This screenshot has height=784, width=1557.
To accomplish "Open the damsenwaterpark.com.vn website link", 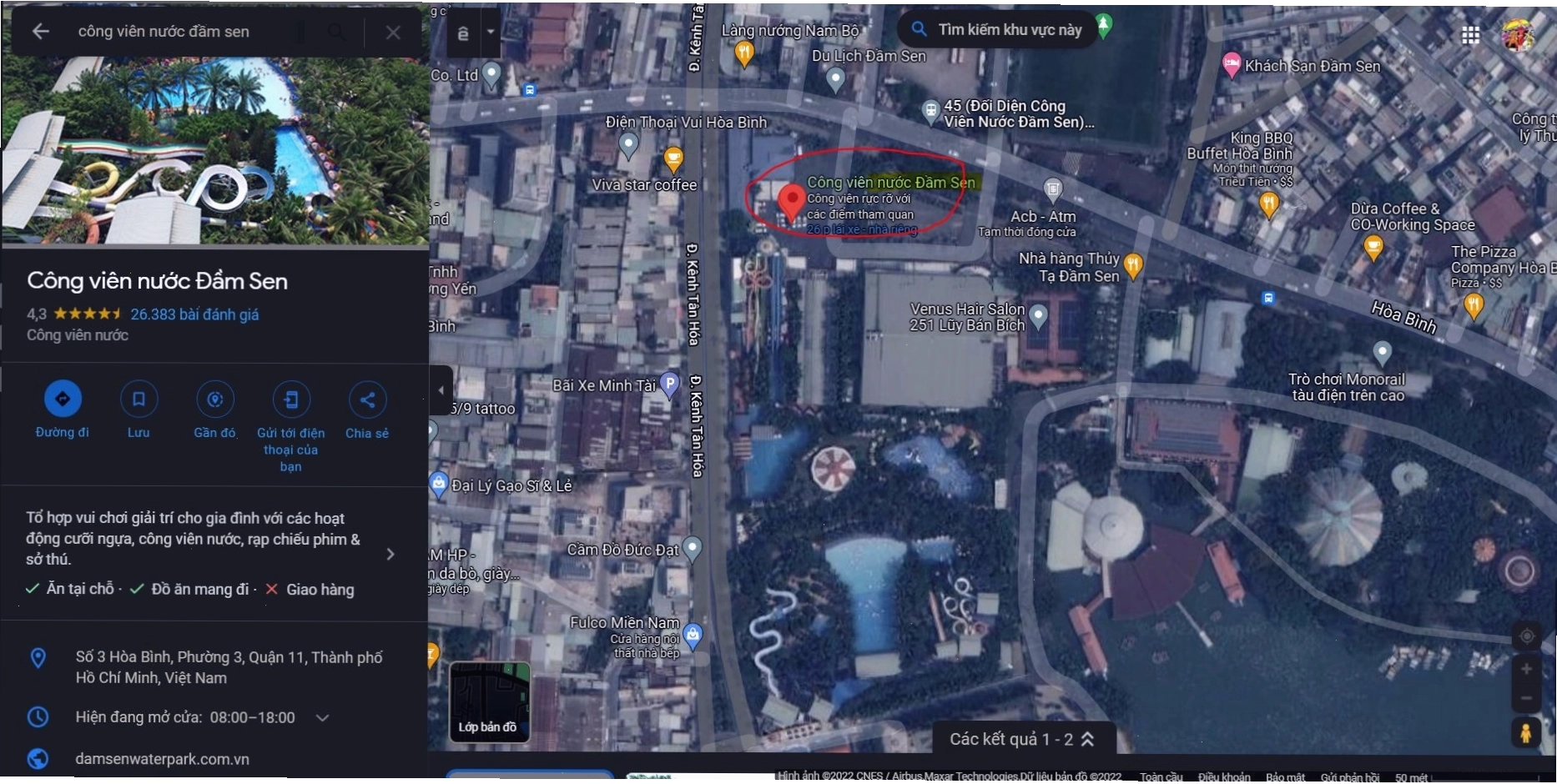I will coord(162,759).
